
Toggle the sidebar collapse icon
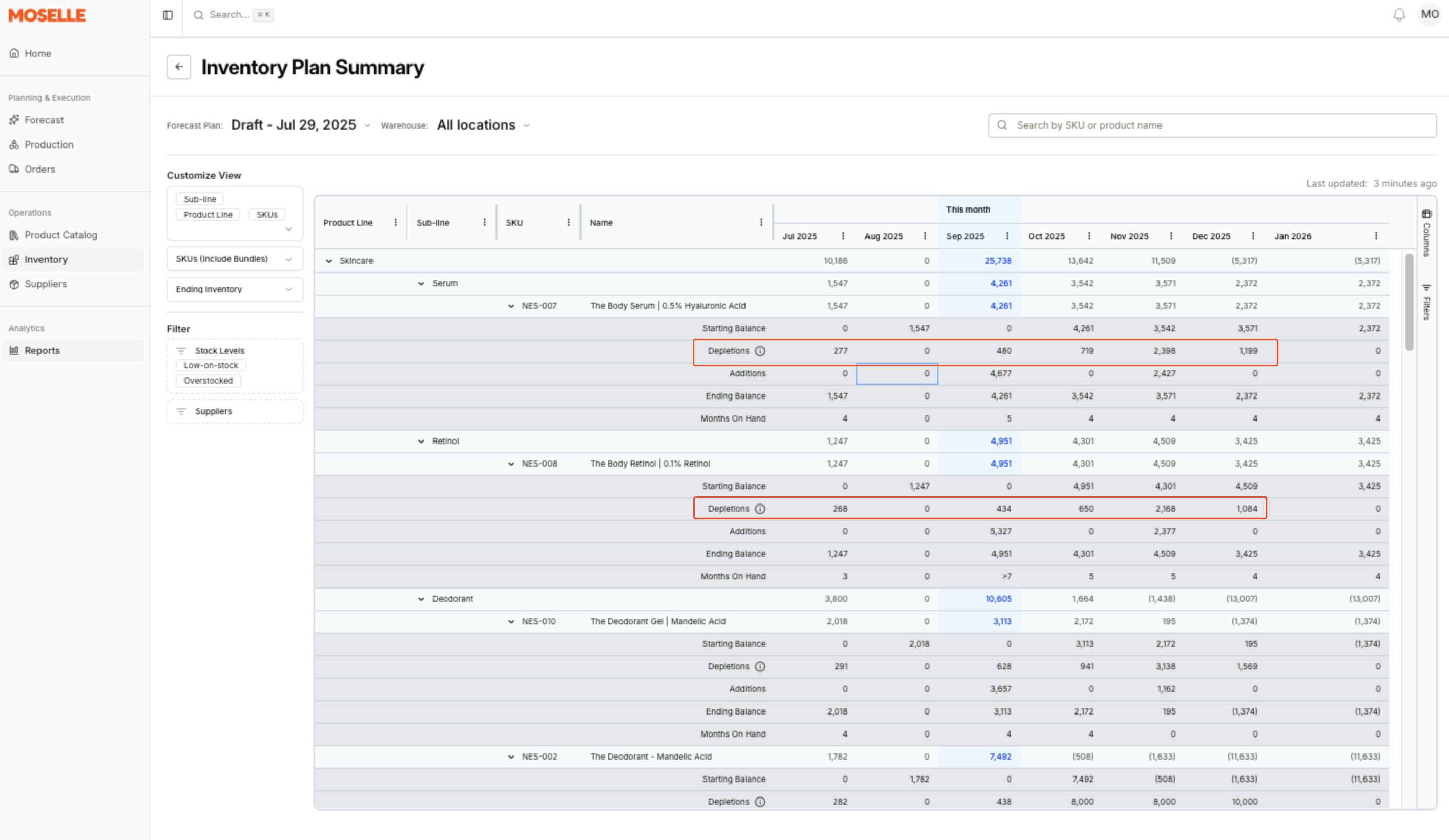pyautogui.click(x=168, y=15)
